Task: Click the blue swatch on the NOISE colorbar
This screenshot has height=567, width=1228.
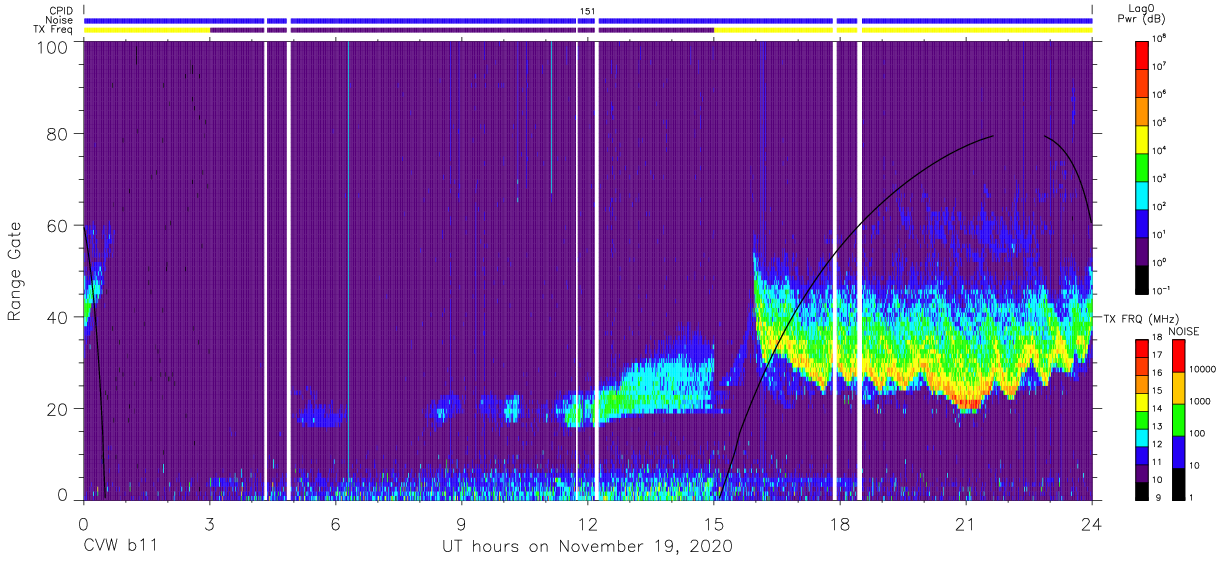Action: [x=1179, y=452]
